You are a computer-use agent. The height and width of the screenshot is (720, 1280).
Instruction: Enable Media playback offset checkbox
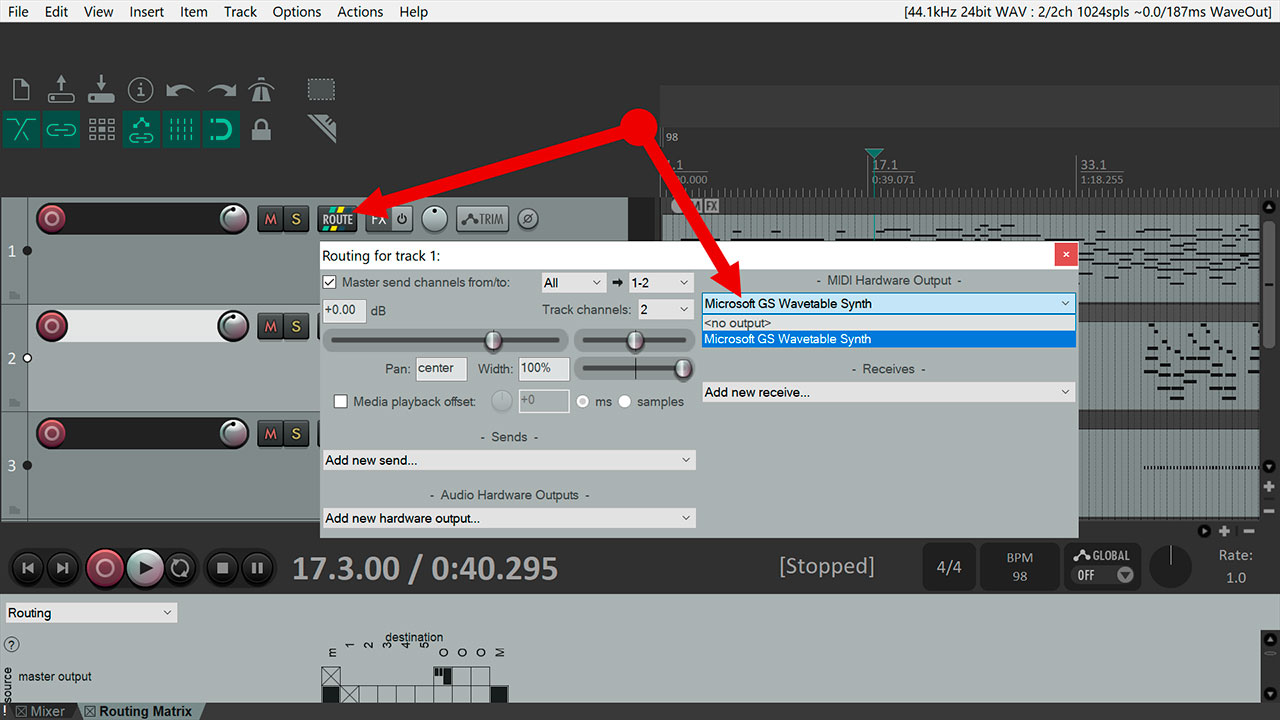pyautogui.click(x=340, y=402)
